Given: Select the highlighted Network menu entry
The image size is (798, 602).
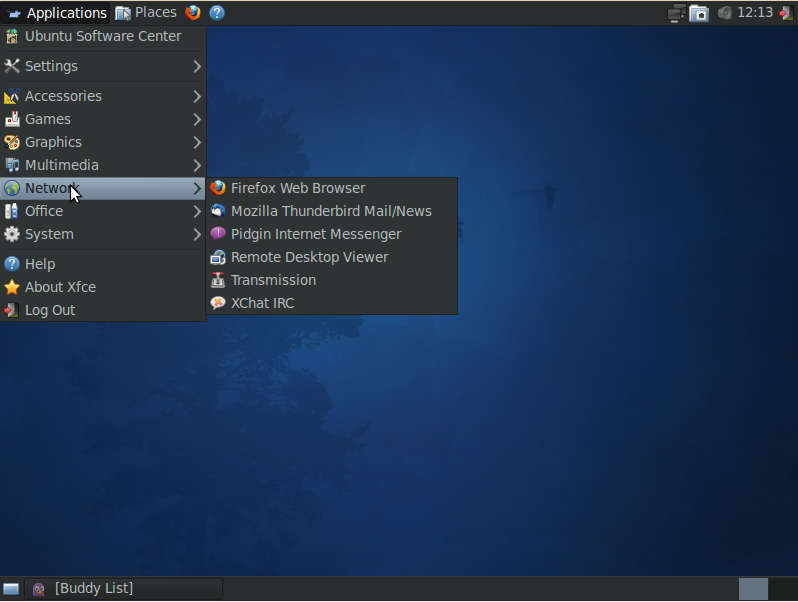Looking at the screenshot, I should coord(103,188).
